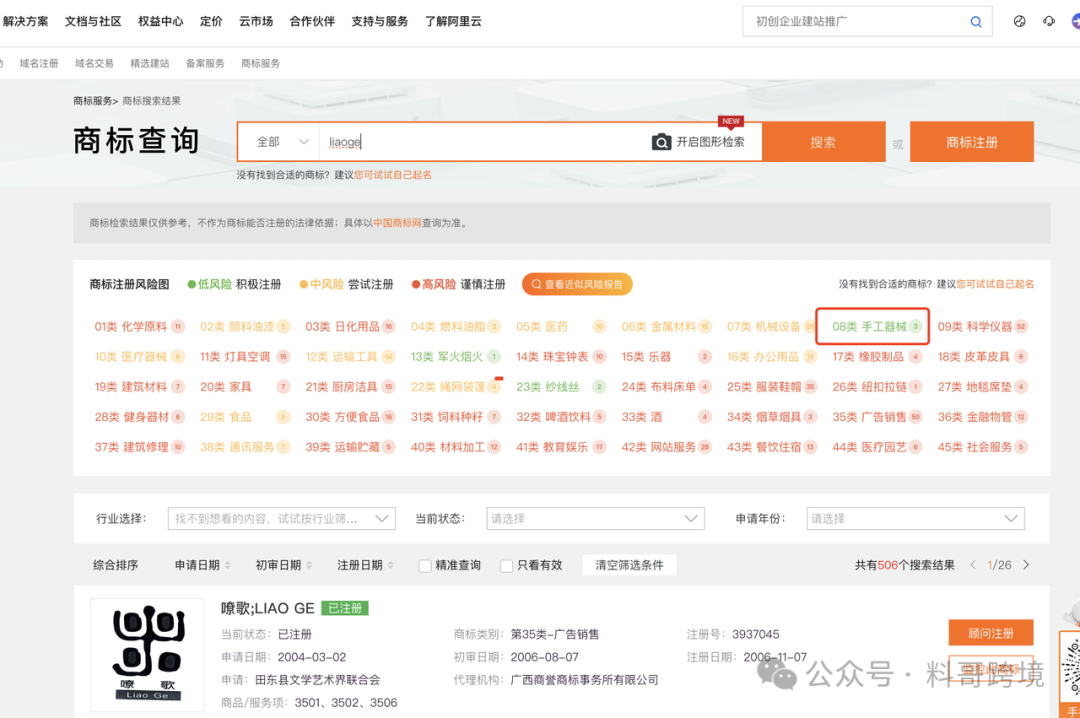The height and width of the screenshot is (718, 1080).
Task: Click agency 广西商誉商标事务所有限公司
Action: tap(584, 679)
